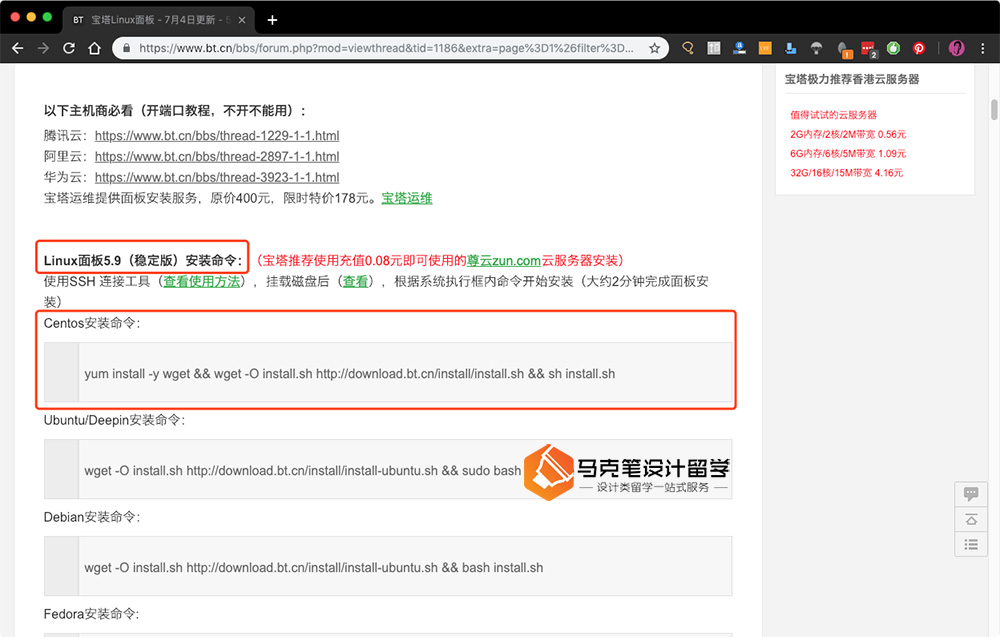Screen dimensions: 1000x637
Task: Click the green thumbs-up extension icon
Action: pos(893,48)
